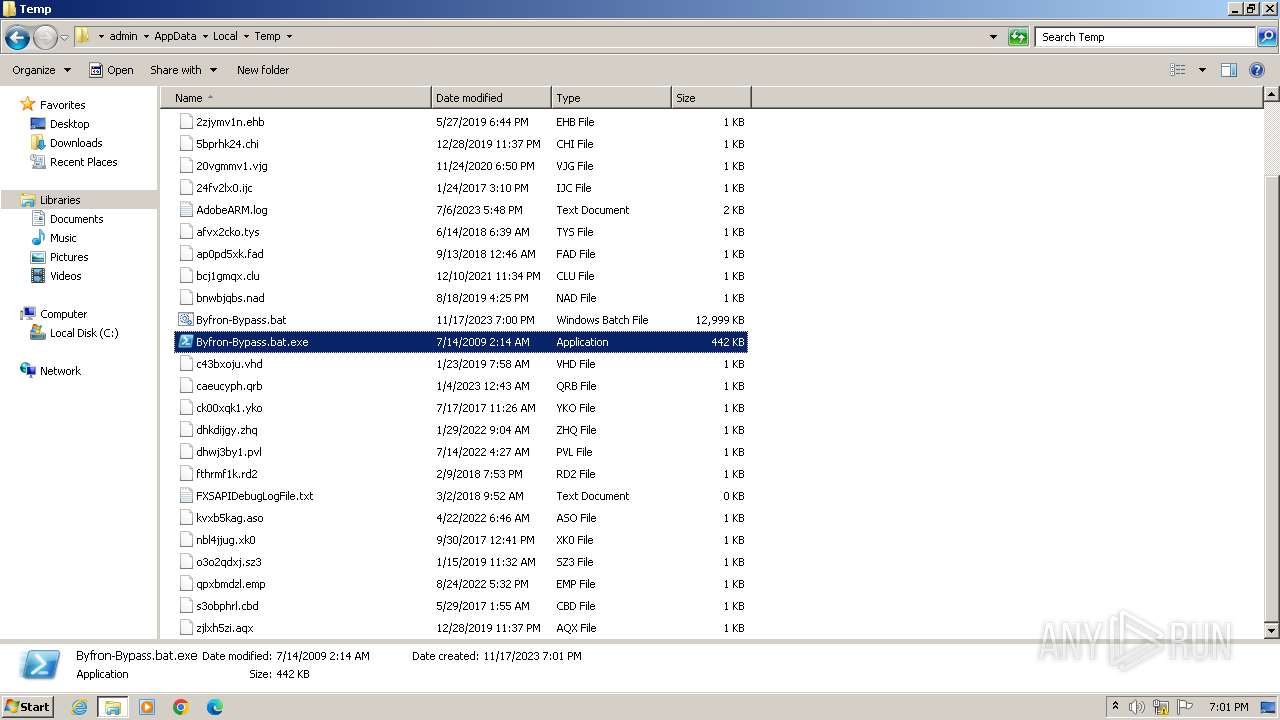Open the Share with dropdown menu
The height and width of the screenshot is (720, 1280).
click(183, 70)
